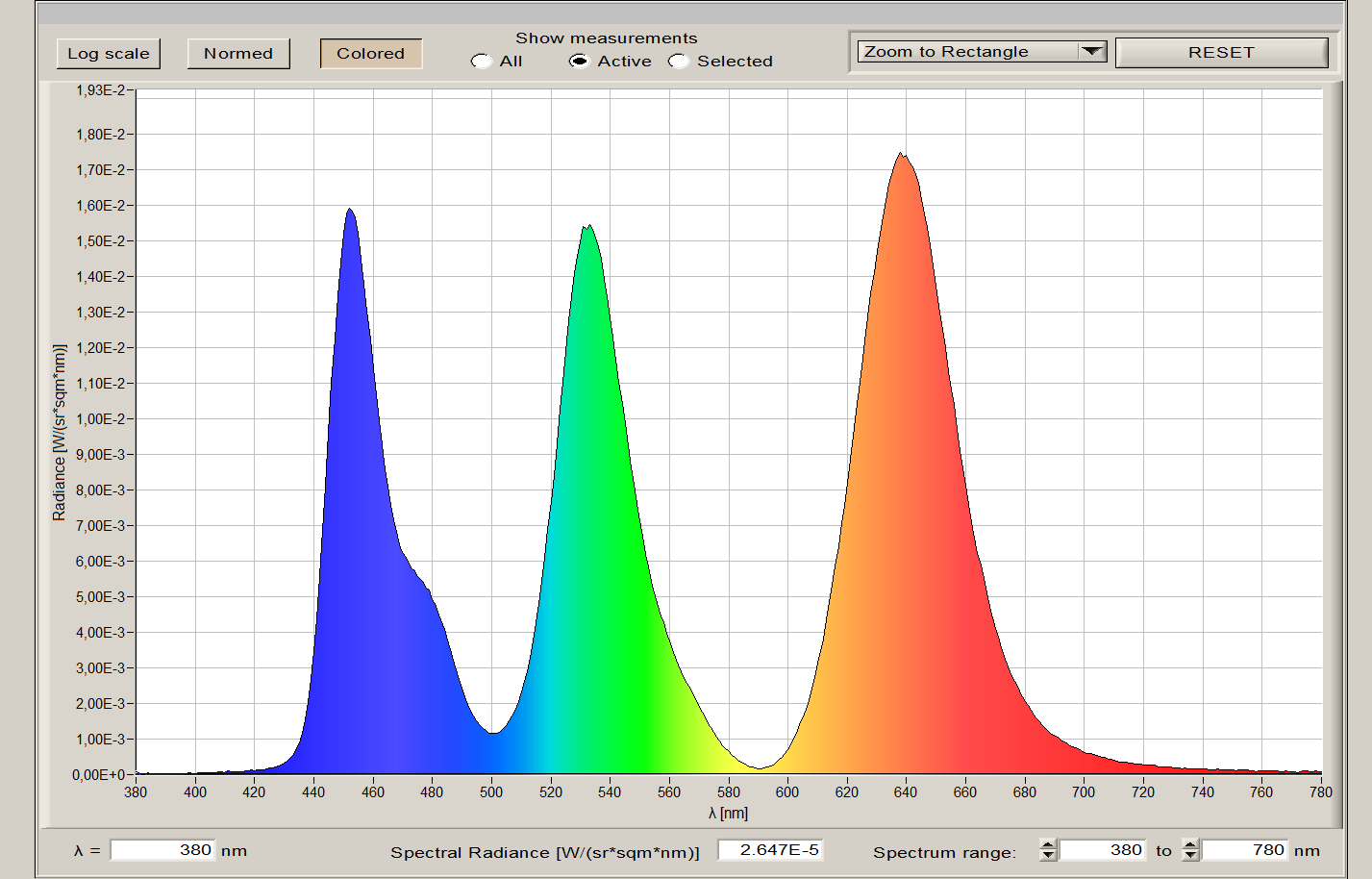The image size is (1372, 879).
Task: Decrease the spectrum range start value
Action: click(x=1048, y=856)
